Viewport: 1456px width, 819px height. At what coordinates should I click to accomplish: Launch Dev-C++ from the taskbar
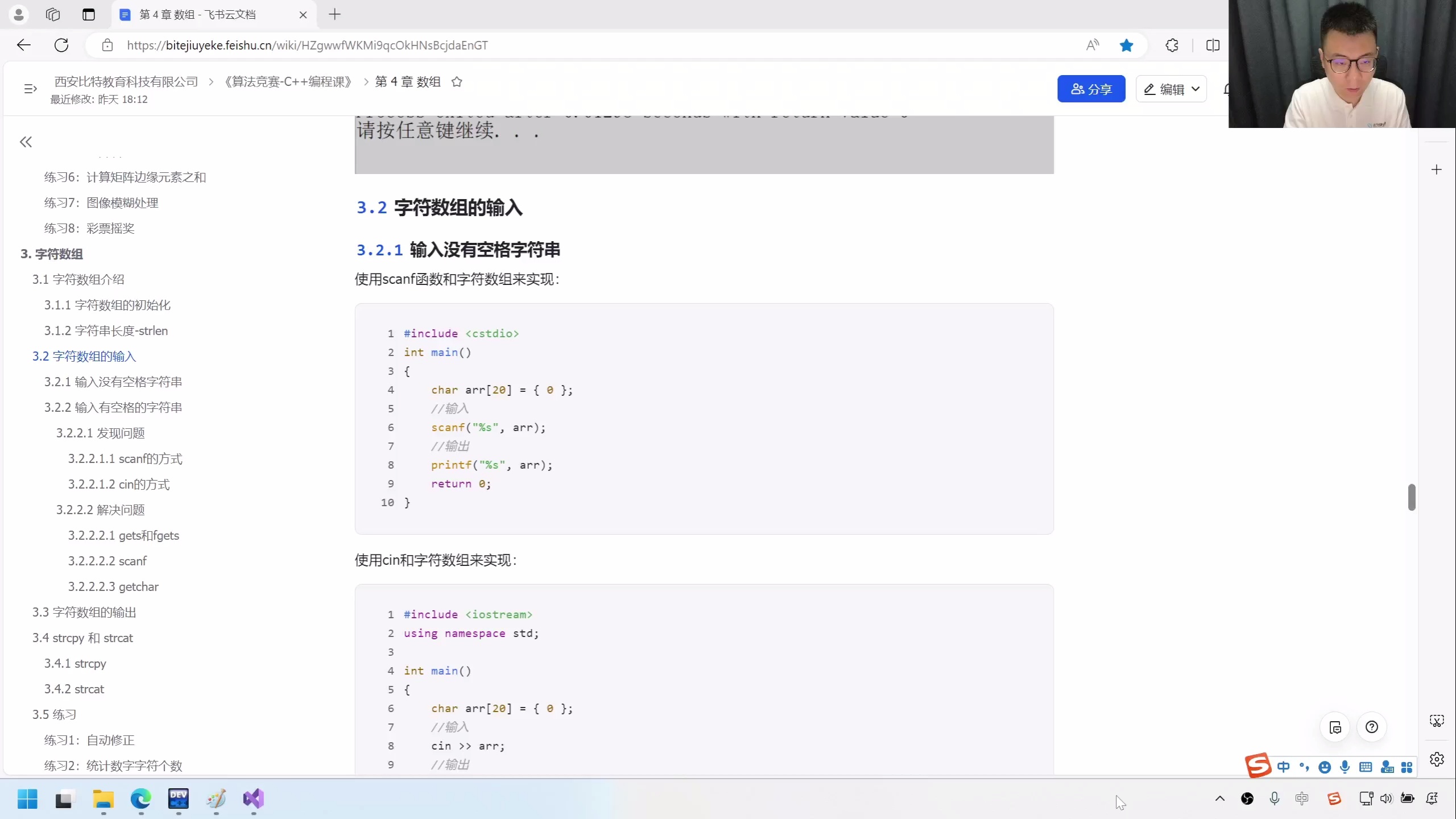[178, 799]
